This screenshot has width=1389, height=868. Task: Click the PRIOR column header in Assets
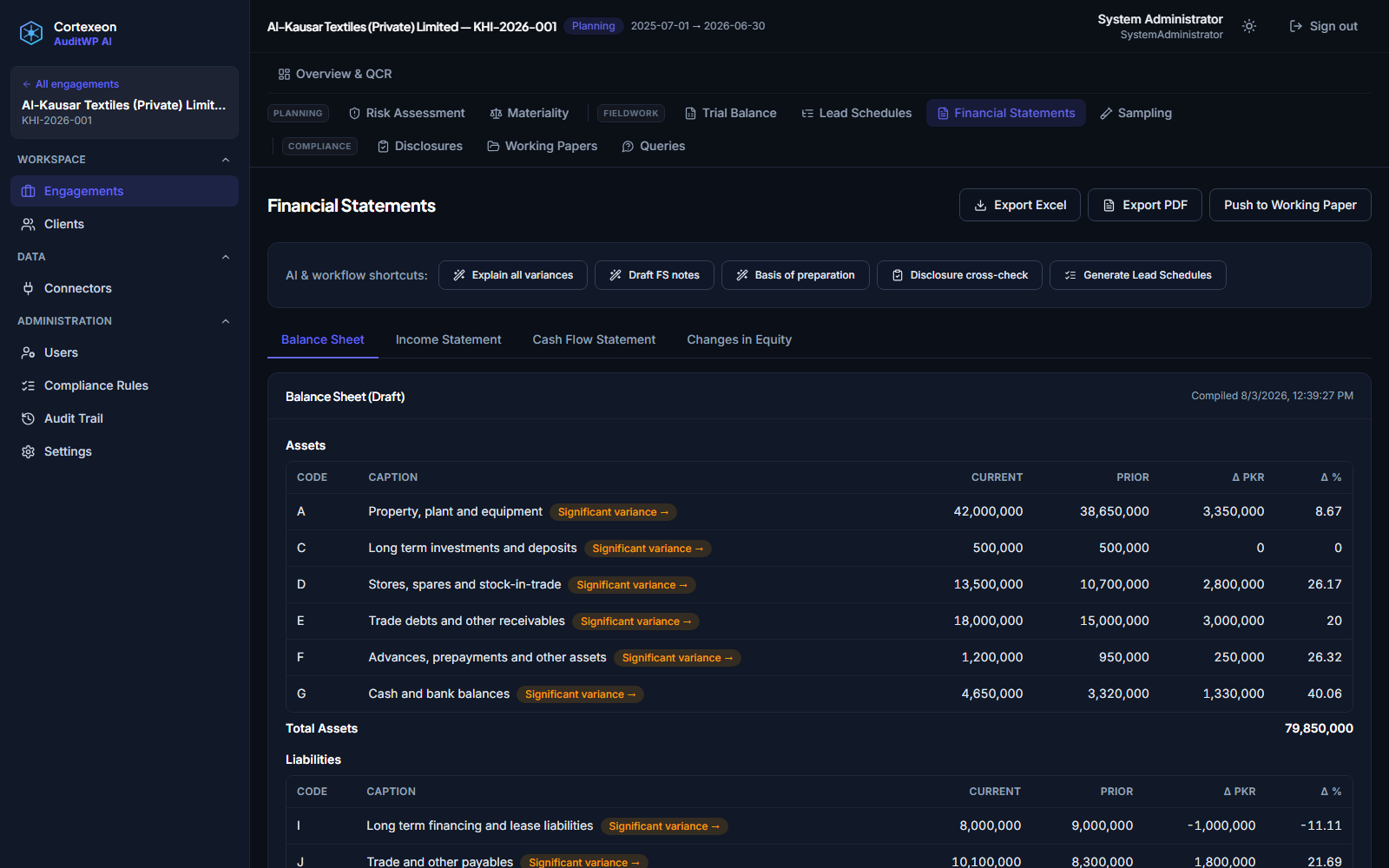coord(1133,477)
